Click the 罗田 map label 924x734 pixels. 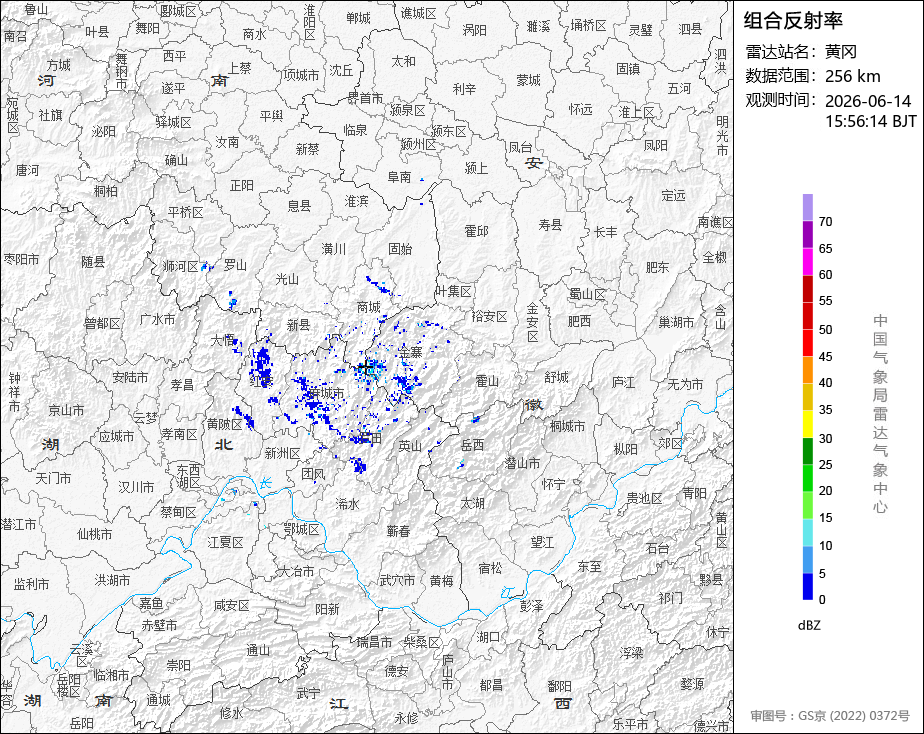(x=371, y=438)
